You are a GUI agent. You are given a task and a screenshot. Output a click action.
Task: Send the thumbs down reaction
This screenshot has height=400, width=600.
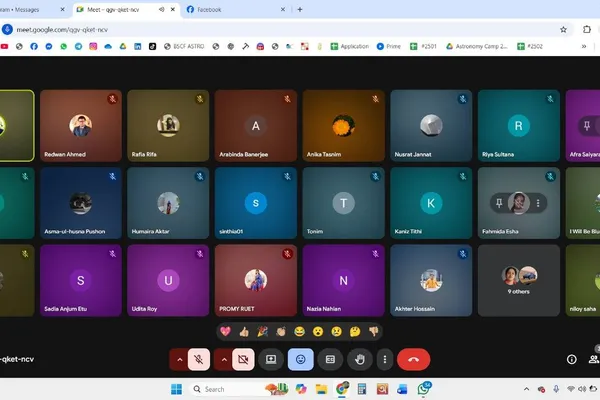[x=373, y=331]
